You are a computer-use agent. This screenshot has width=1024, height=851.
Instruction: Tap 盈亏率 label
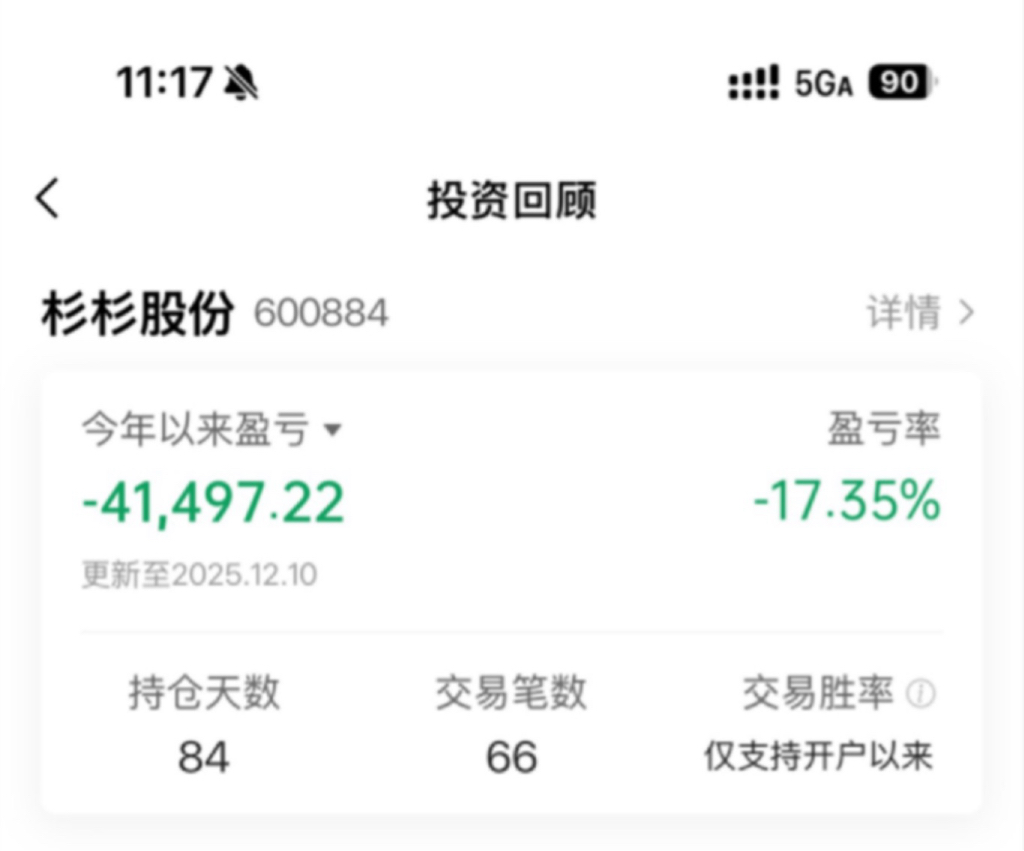pyautogui.click(x=884, y=429)
